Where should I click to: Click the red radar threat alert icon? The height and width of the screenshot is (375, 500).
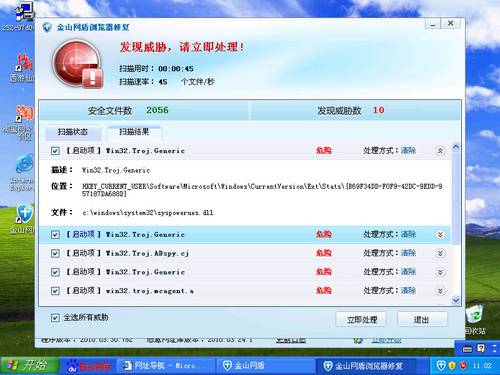(78, 65)
